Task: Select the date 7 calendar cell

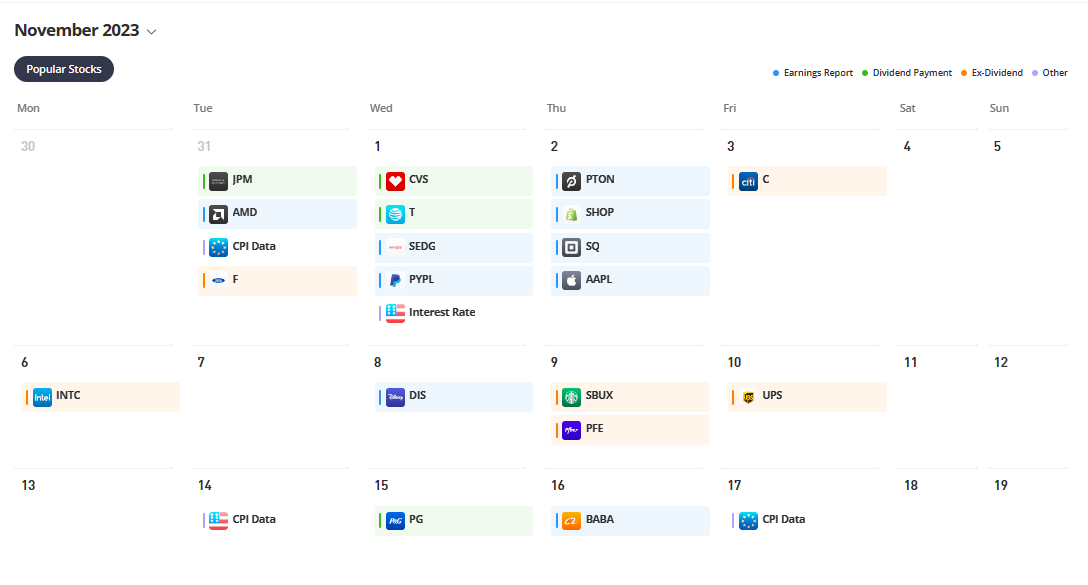Action: tap(270, 395)
